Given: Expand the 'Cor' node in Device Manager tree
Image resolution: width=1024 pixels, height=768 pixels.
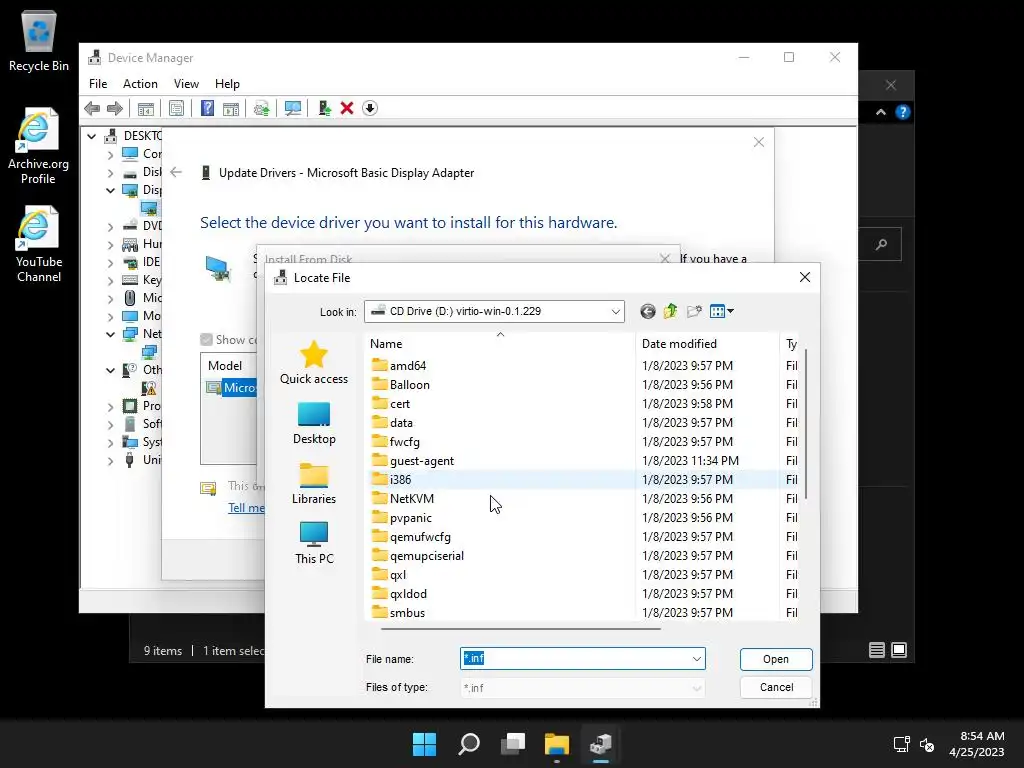Looking at the screenshot, I should click(x=110, y=154).
